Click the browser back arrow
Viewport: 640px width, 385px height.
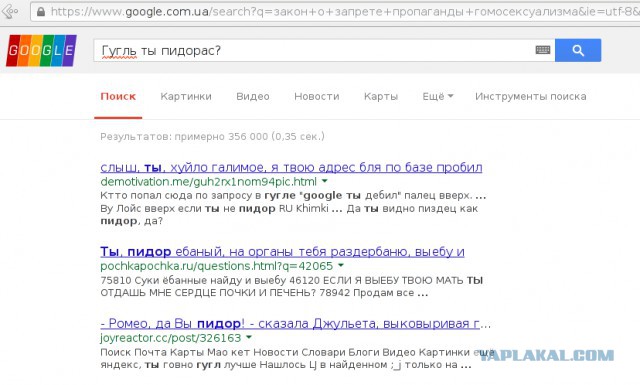point(10,11)
